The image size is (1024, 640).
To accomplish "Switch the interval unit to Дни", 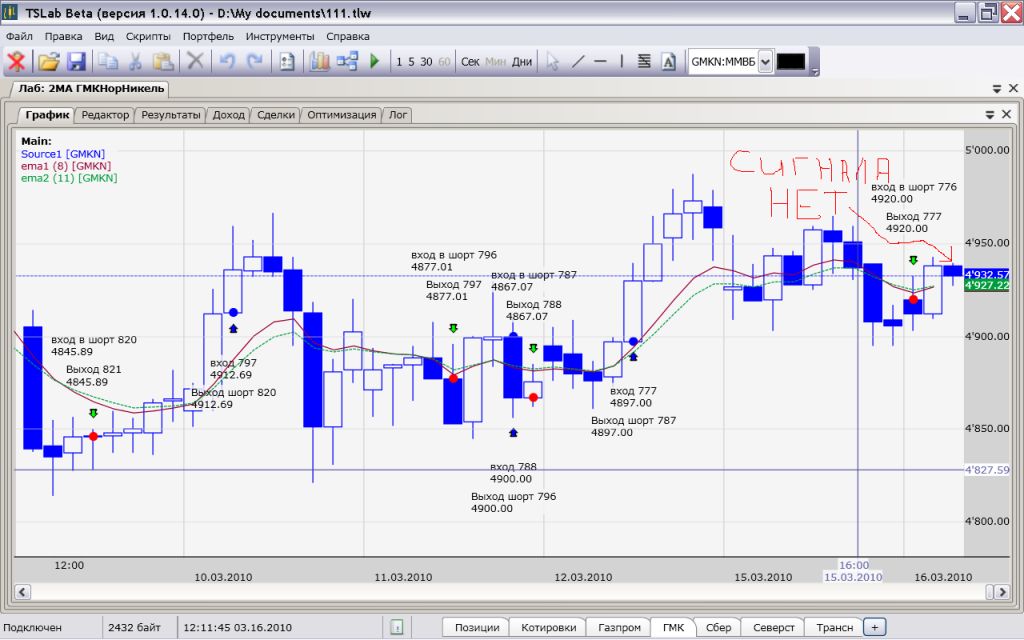I will pyautogui.click(x=522, y=62).
